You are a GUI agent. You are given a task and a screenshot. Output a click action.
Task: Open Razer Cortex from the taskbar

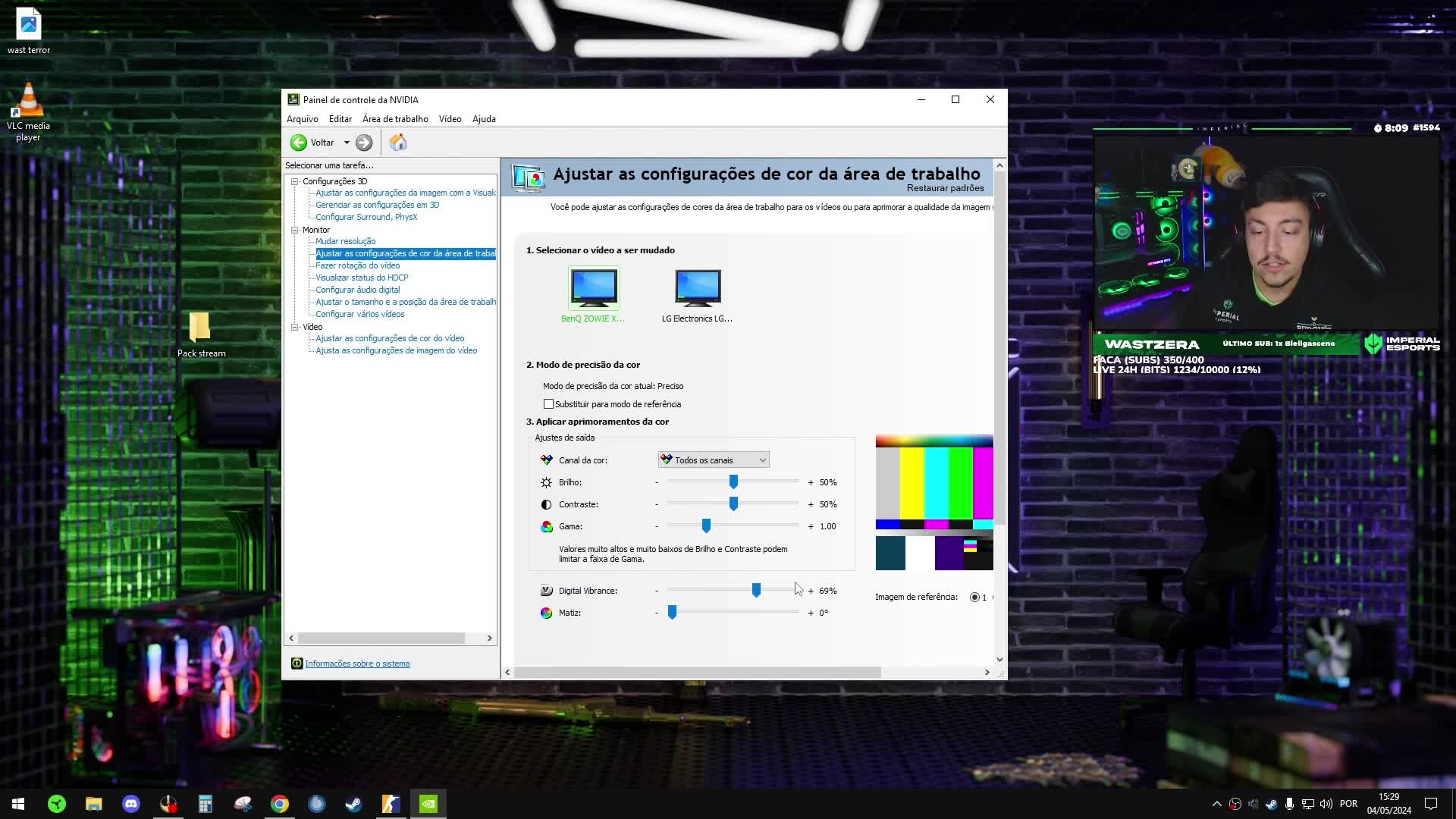click(57, 804)
